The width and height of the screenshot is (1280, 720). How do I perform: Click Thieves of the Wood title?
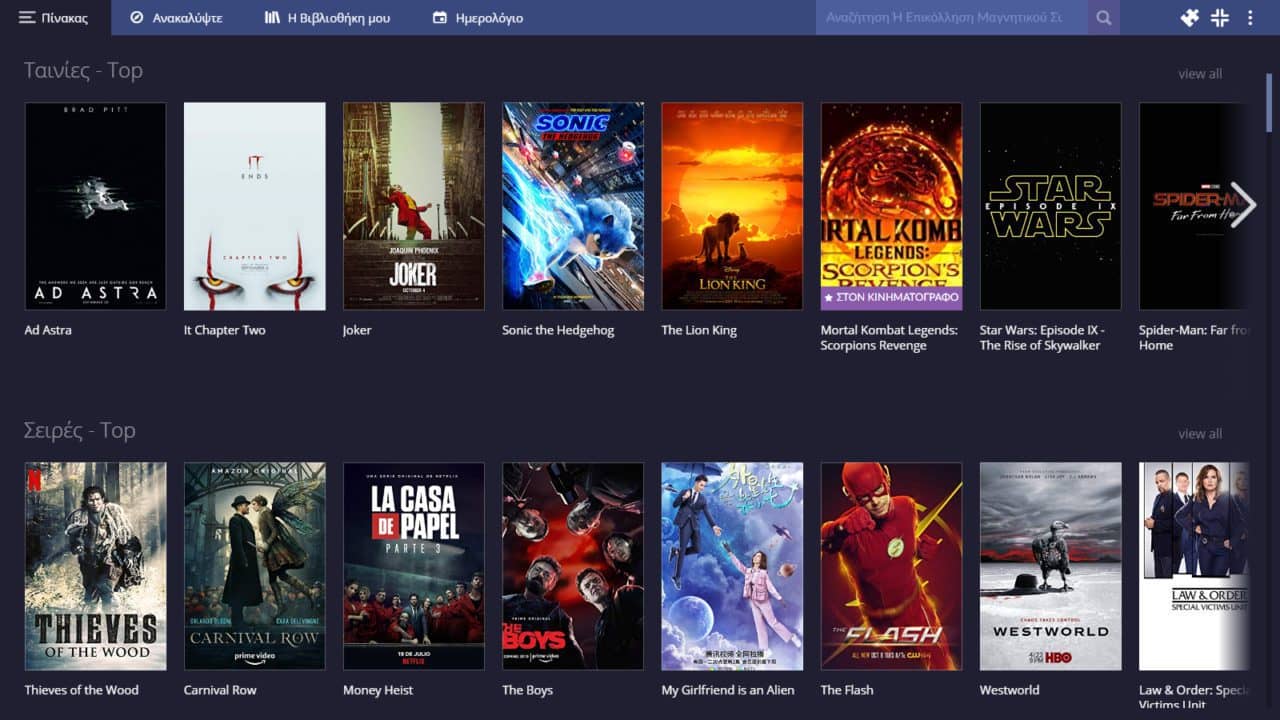[x=81, y=690]
